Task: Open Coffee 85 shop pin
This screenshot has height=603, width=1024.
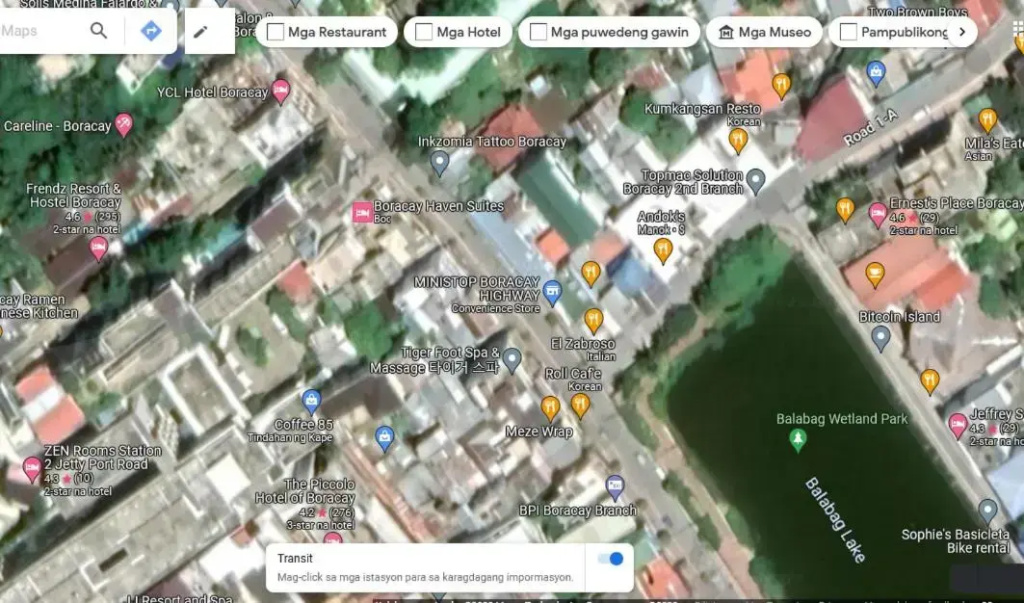Action: click(312, 401)
